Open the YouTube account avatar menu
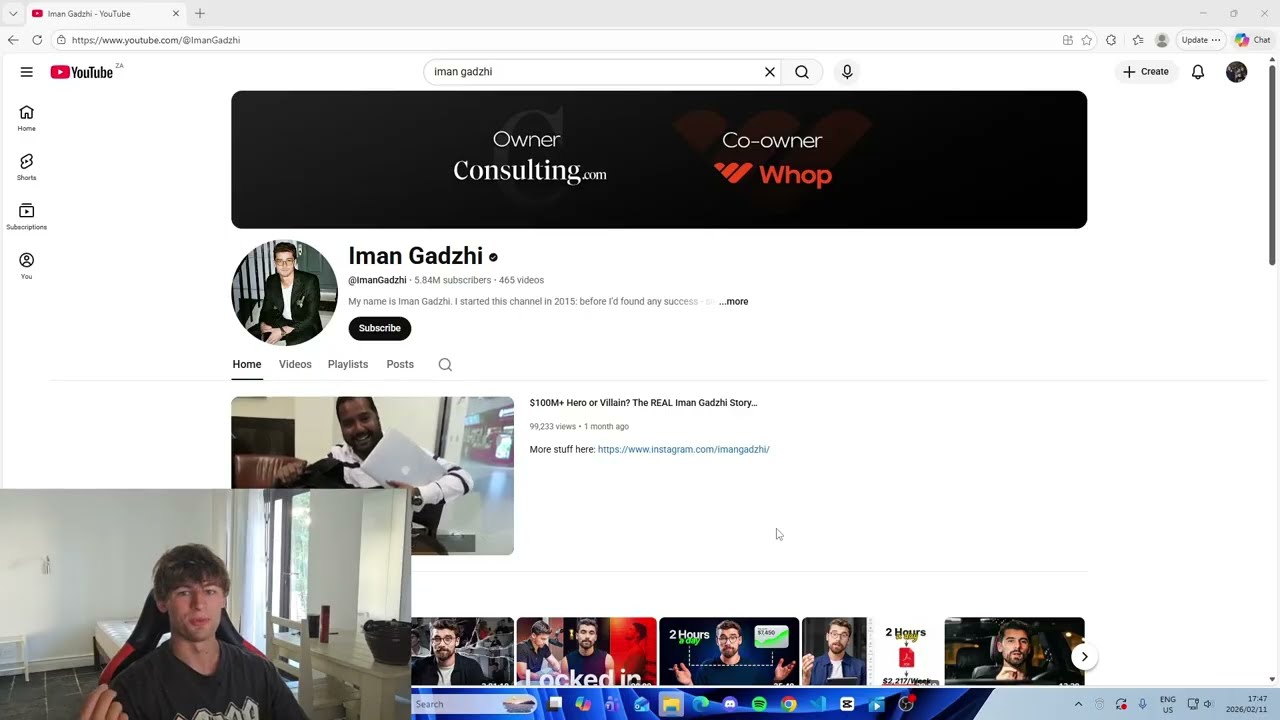This screenshot has width=1280, height=720. tap(1237, 72)
